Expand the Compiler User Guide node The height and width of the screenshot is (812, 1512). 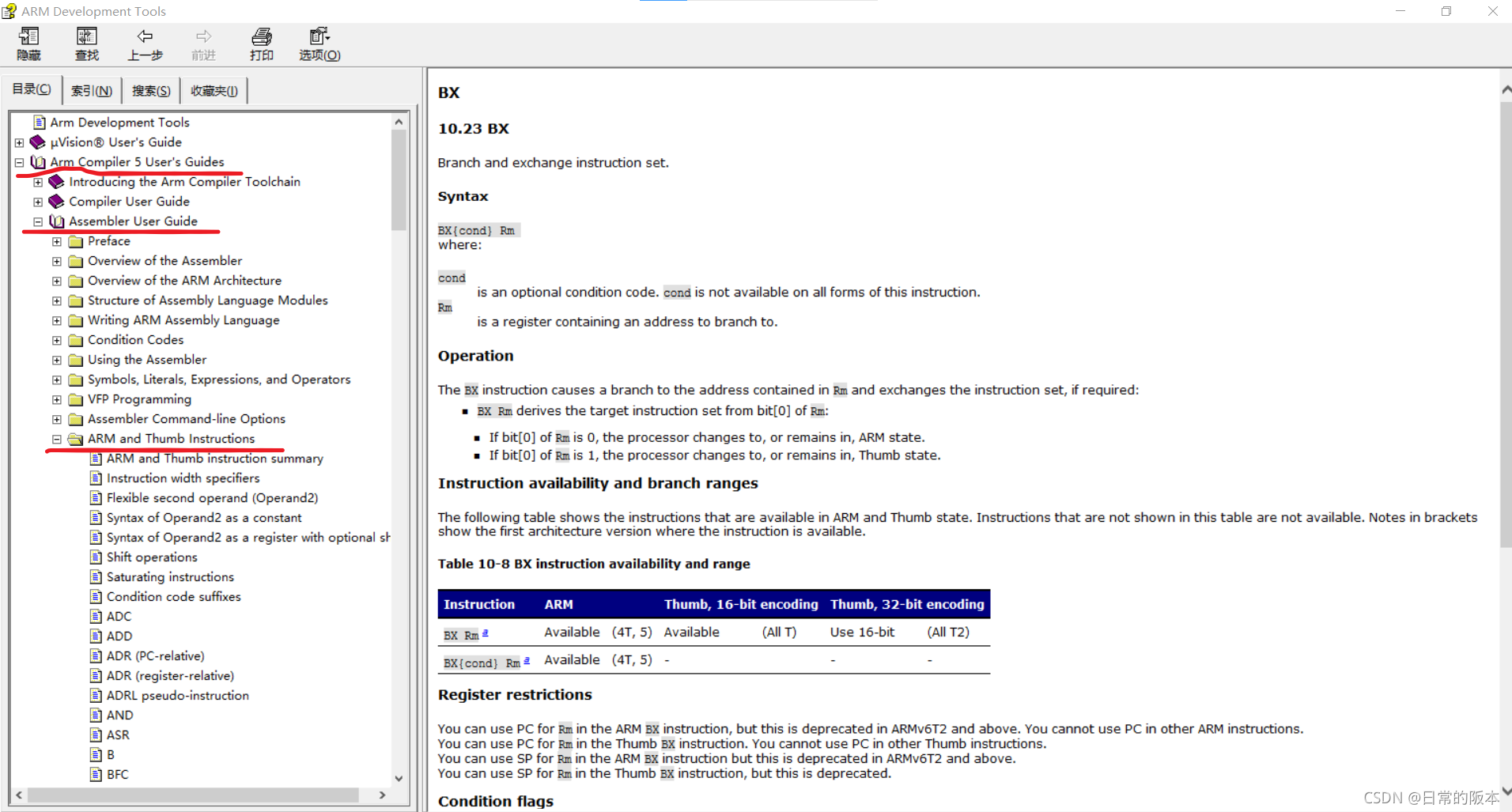pos(38,202)
